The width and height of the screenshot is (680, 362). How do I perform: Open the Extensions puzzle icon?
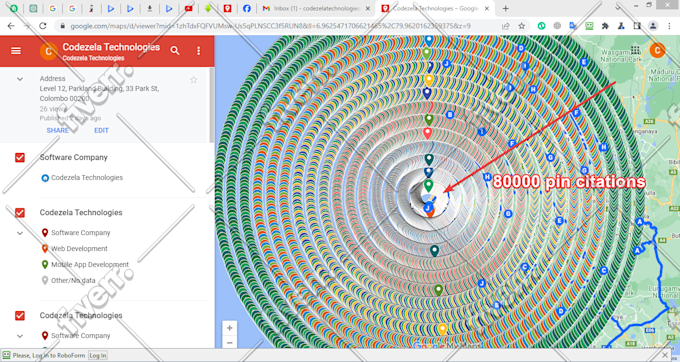[x=605, y=26]
